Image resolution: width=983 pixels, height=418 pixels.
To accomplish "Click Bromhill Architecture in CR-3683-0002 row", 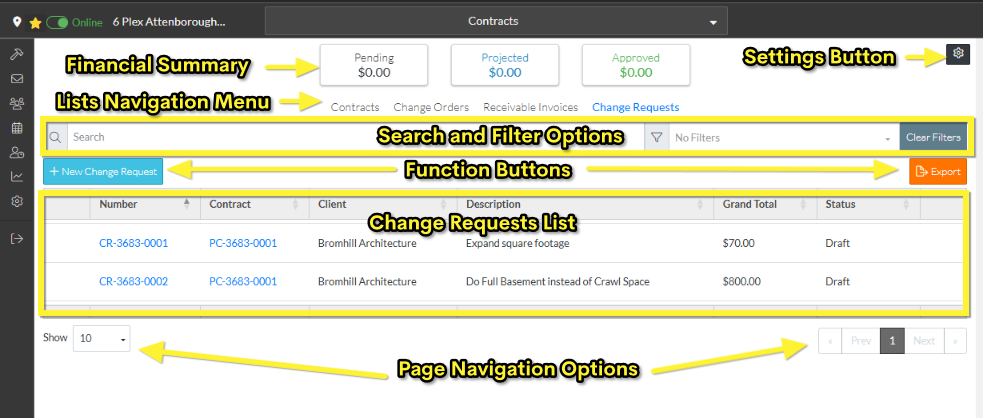I will (x=367, y=281).
